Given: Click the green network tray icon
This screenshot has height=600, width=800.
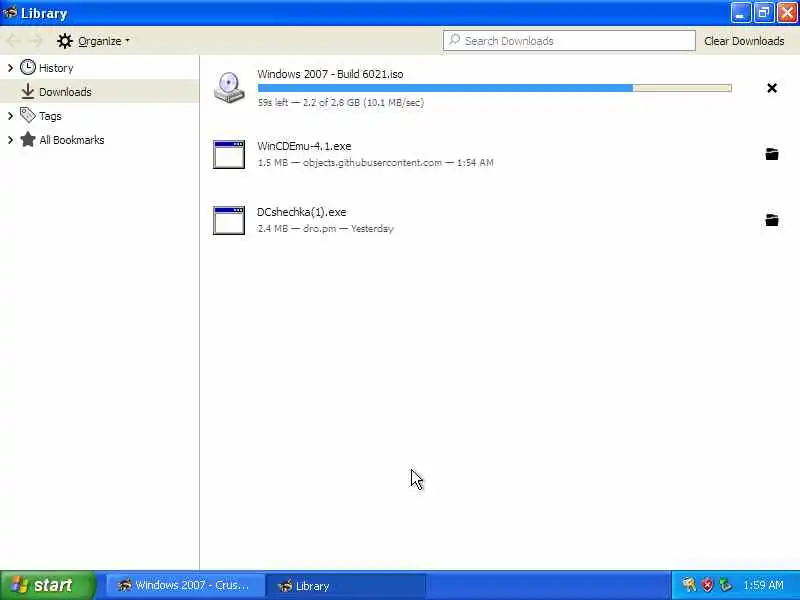Looking at the screenshot, I should [x=725, y=585].
